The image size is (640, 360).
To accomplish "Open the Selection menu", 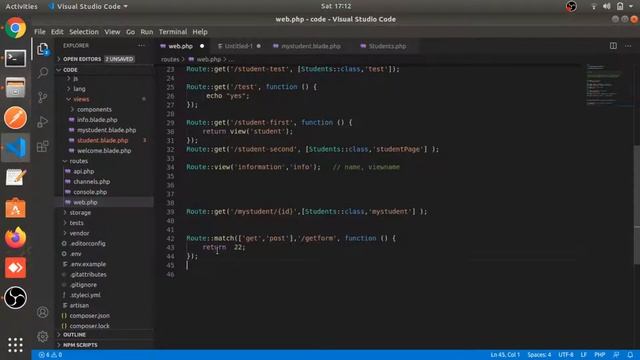I will point(84,32).
